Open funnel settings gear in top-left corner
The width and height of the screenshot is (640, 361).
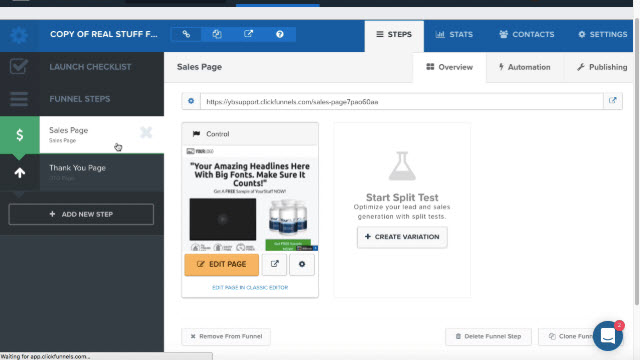click(x=19, y=35)
